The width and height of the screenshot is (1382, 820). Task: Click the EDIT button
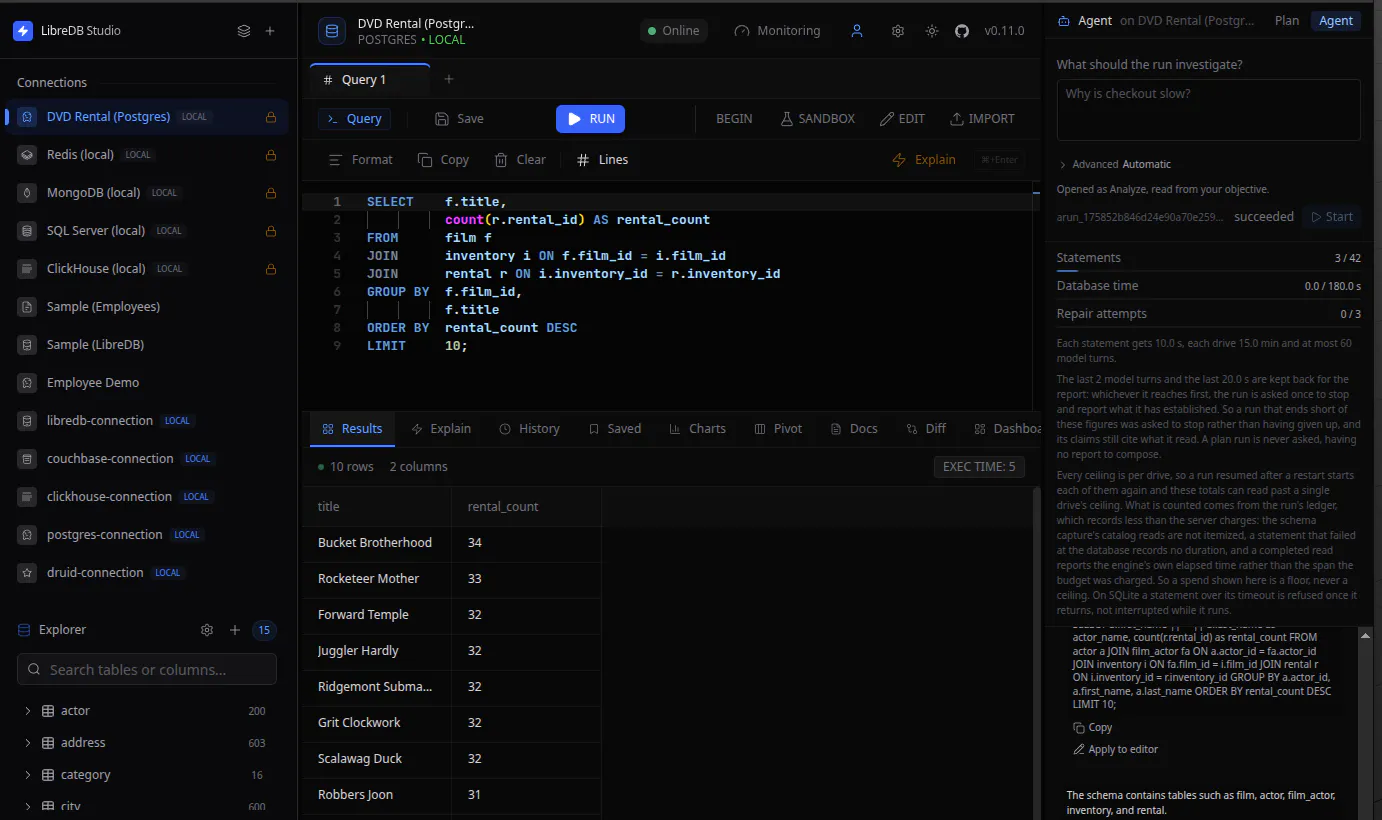click(x=902, y=119)
